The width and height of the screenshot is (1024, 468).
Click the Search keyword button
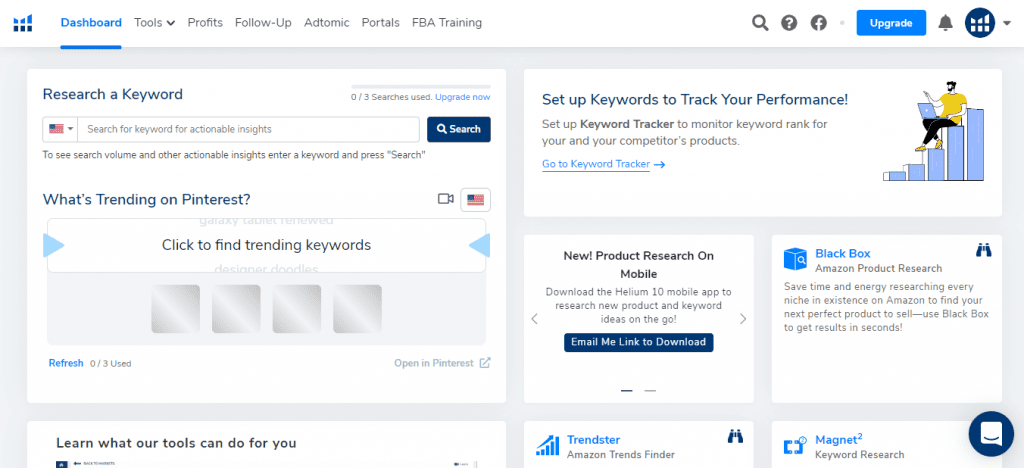[458, 129]
